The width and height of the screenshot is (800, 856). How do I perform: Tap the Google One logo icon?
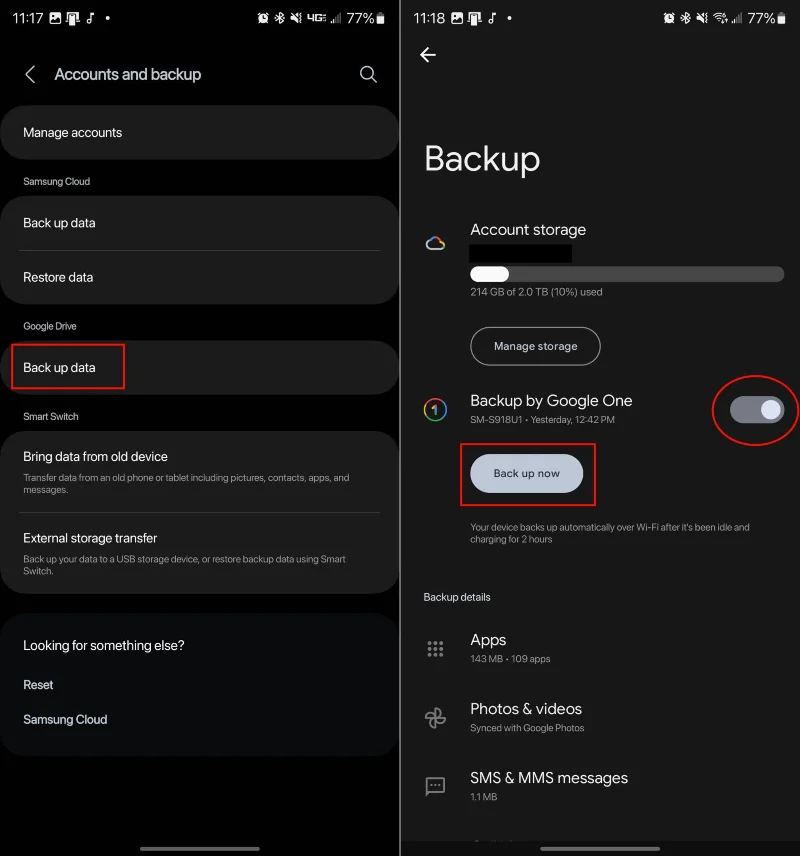click(x=435, y=409)
